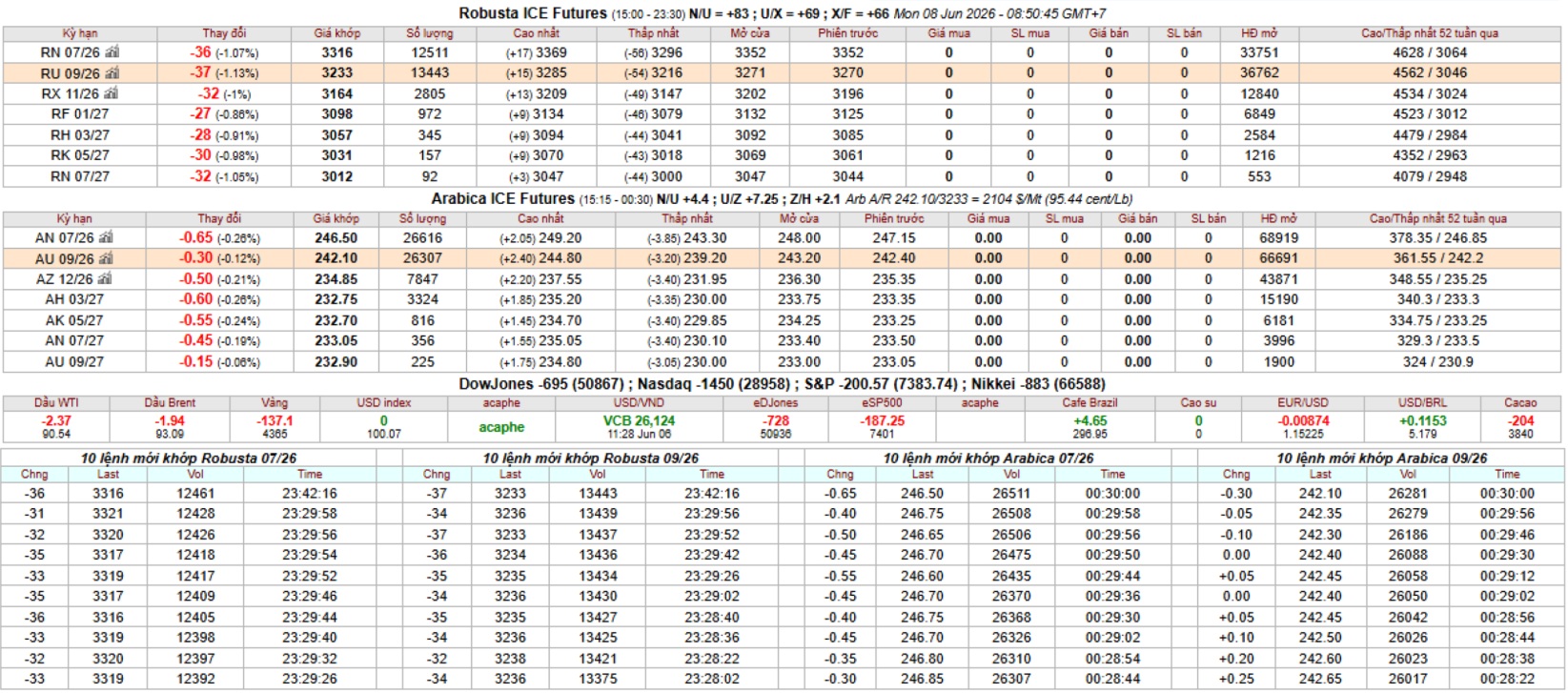Click the green acaphe link
The image size is (1568, 693).
(501, 427)
